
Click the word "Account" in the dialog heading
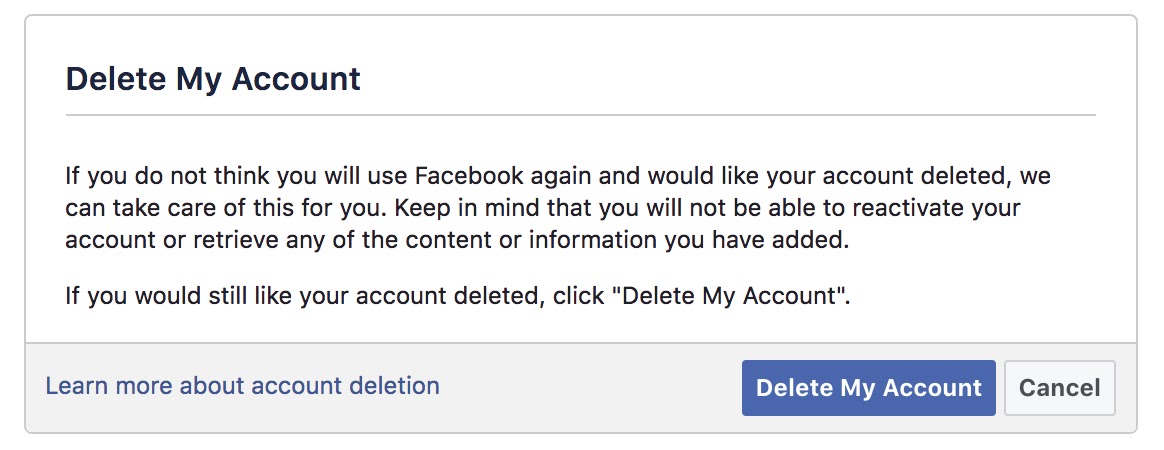[x=296, y=79]
